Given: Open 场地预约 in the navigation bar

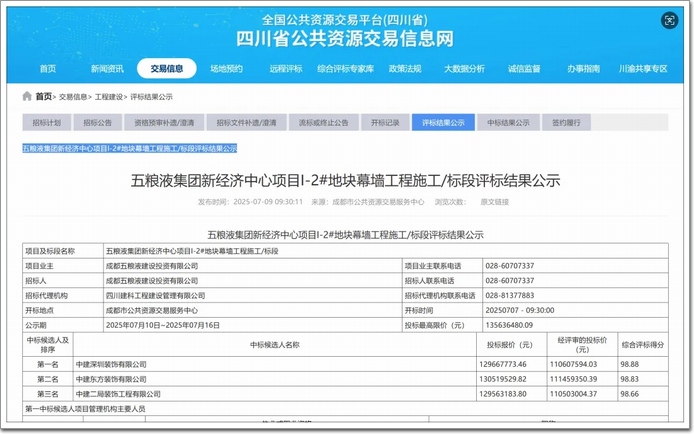Looking at the screenshot, I should (x=226, y=69).
